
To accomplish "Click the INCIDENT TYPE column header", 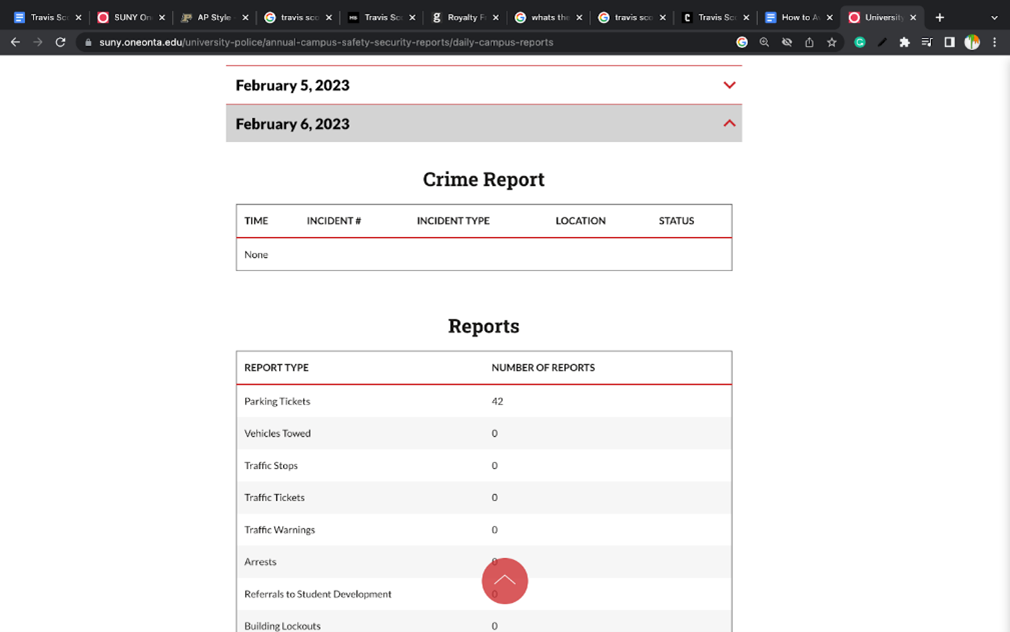I will [x=453, y=221].
